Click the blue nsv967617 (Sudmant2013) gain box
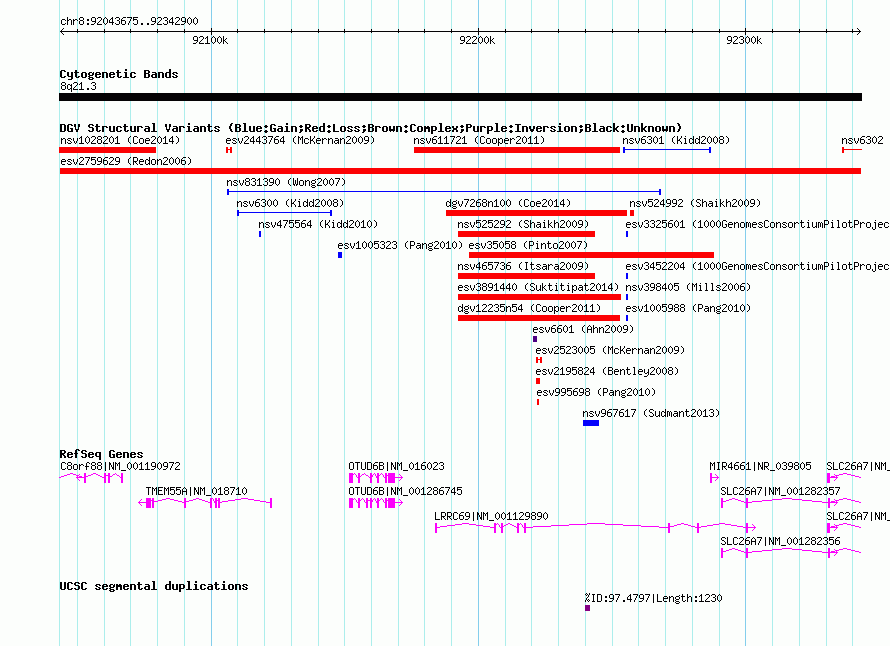 click(591, 423)
